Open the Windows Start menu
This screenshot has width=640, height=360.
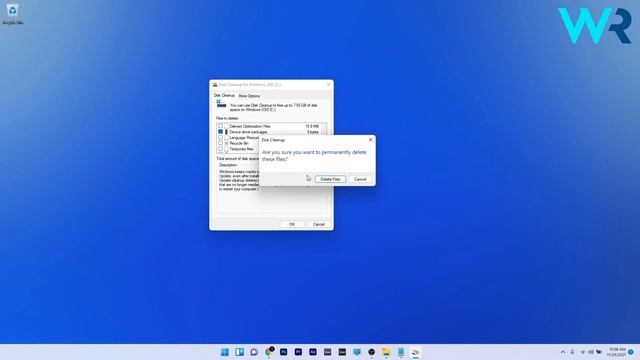[225, 352]
